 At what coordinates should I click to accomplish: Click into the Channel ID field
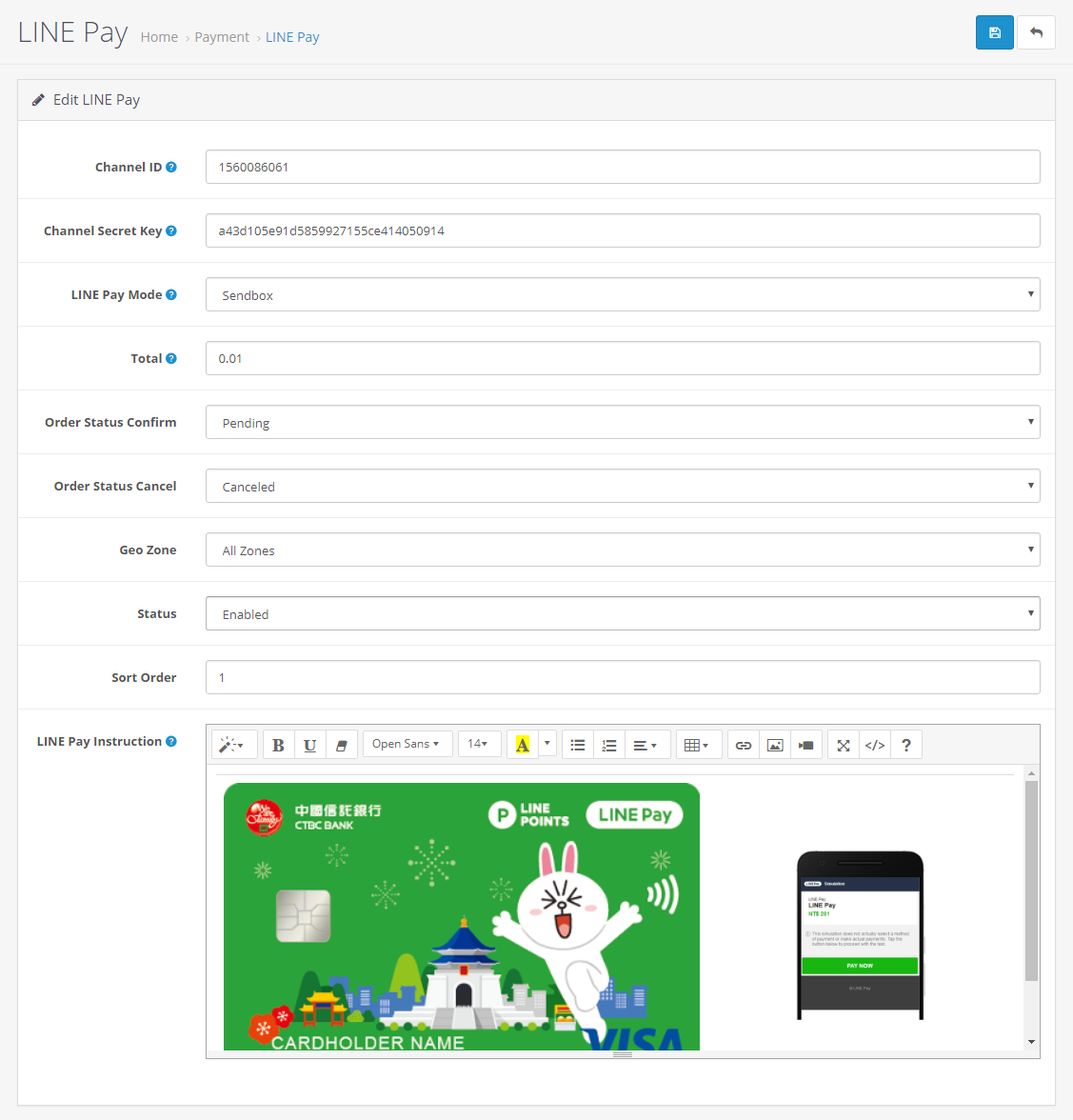coord(623,168)
